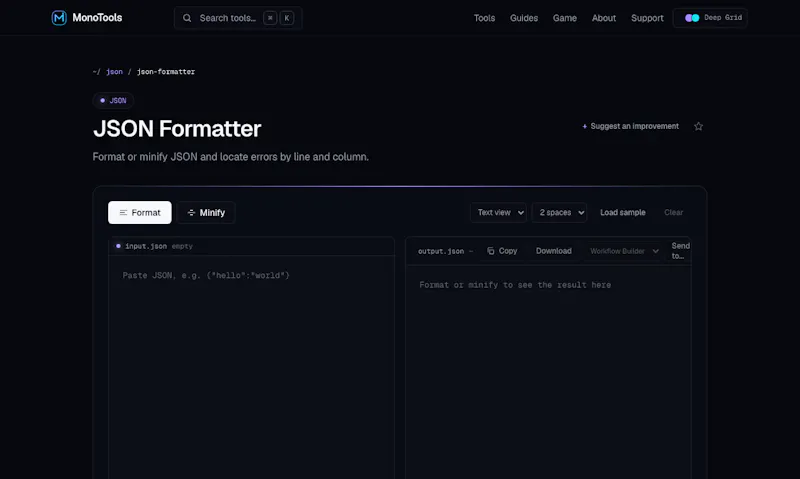Viewport: 800px width, 479px height.
Task: Click the output result pane
Action: point(548,372)
